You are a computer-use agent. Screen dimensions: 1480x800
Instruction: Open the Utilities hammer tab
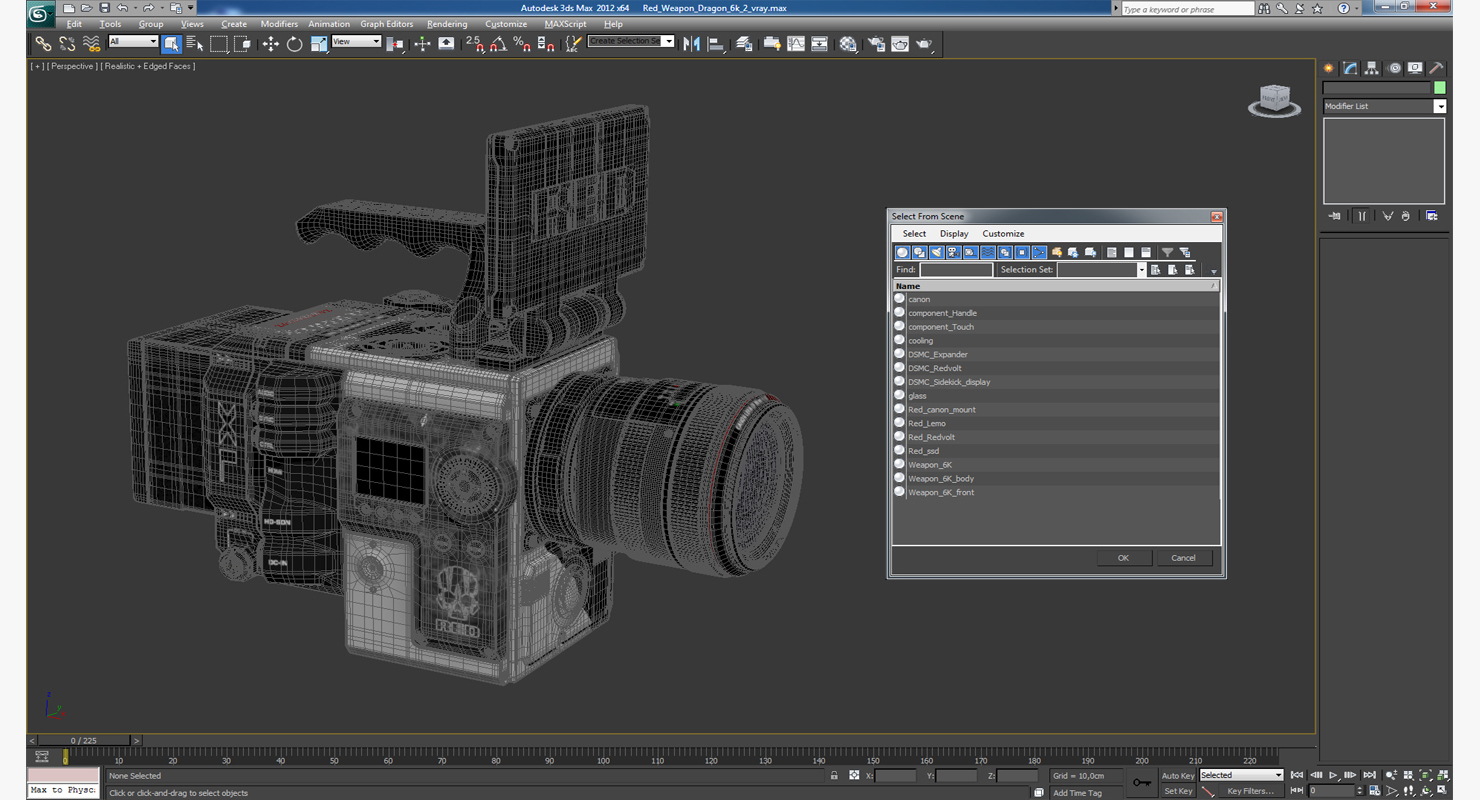point(1436,68)
